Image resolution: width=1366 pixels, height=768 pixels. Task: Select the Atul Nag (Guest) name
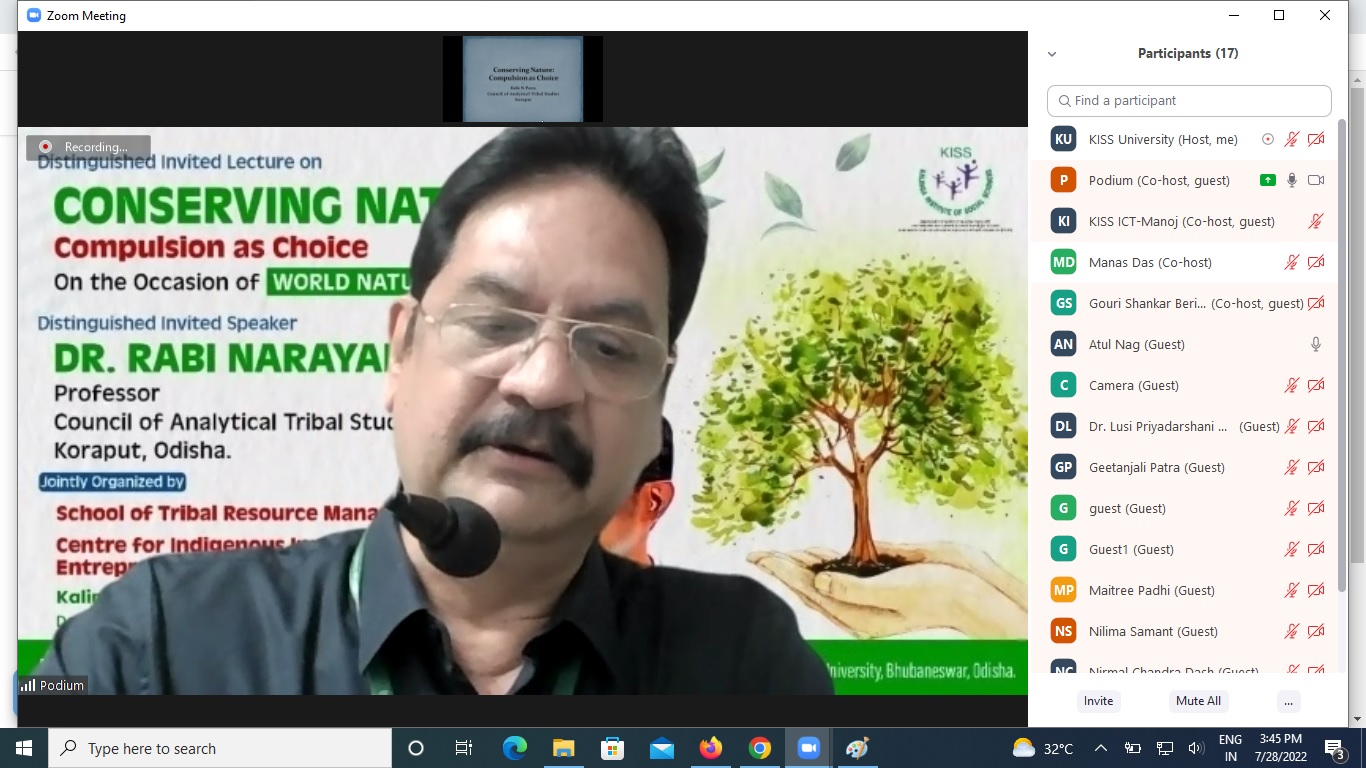[x=1137, y=344]
